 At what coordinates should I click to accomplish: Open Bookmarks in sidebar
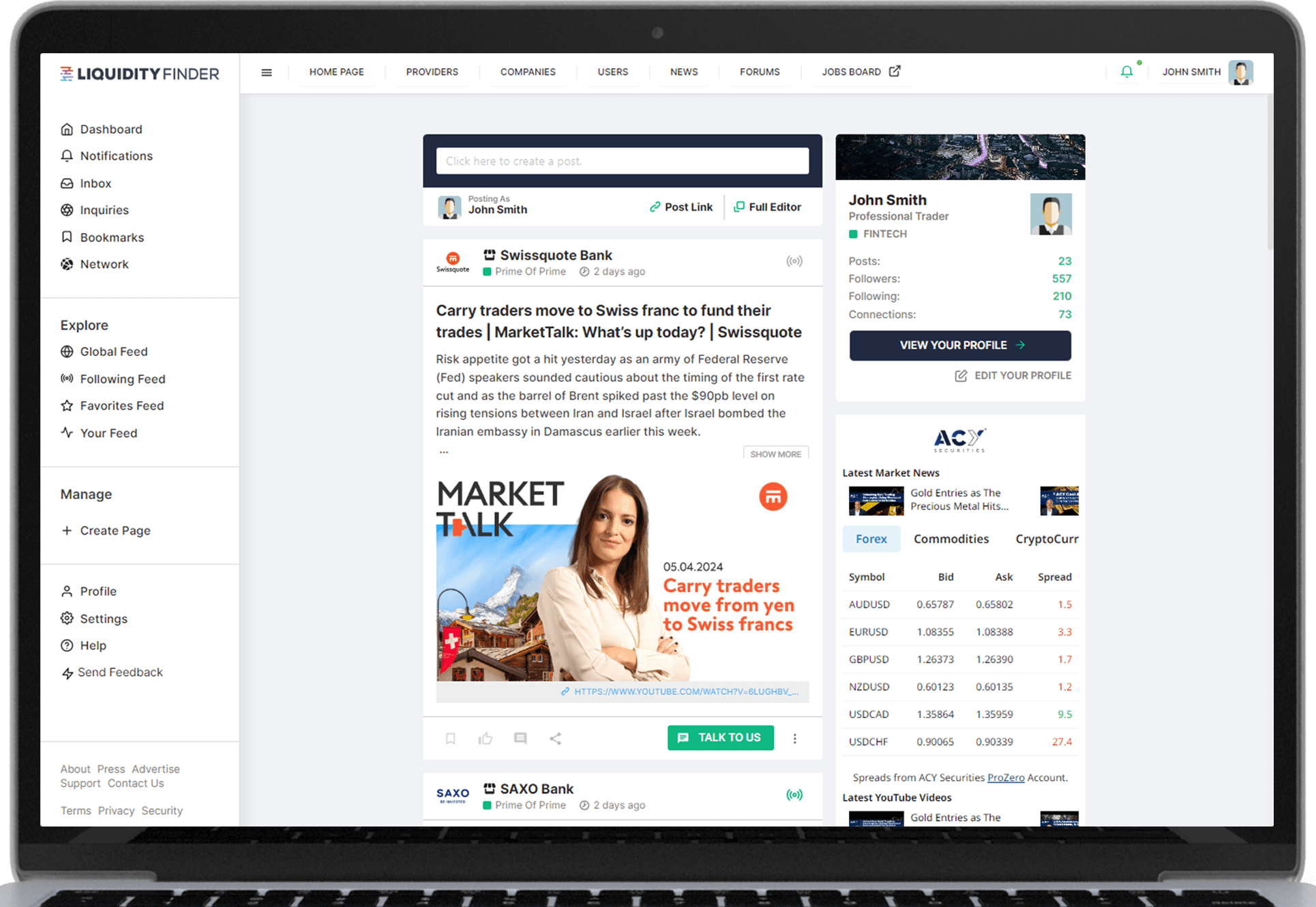(103, 237)
